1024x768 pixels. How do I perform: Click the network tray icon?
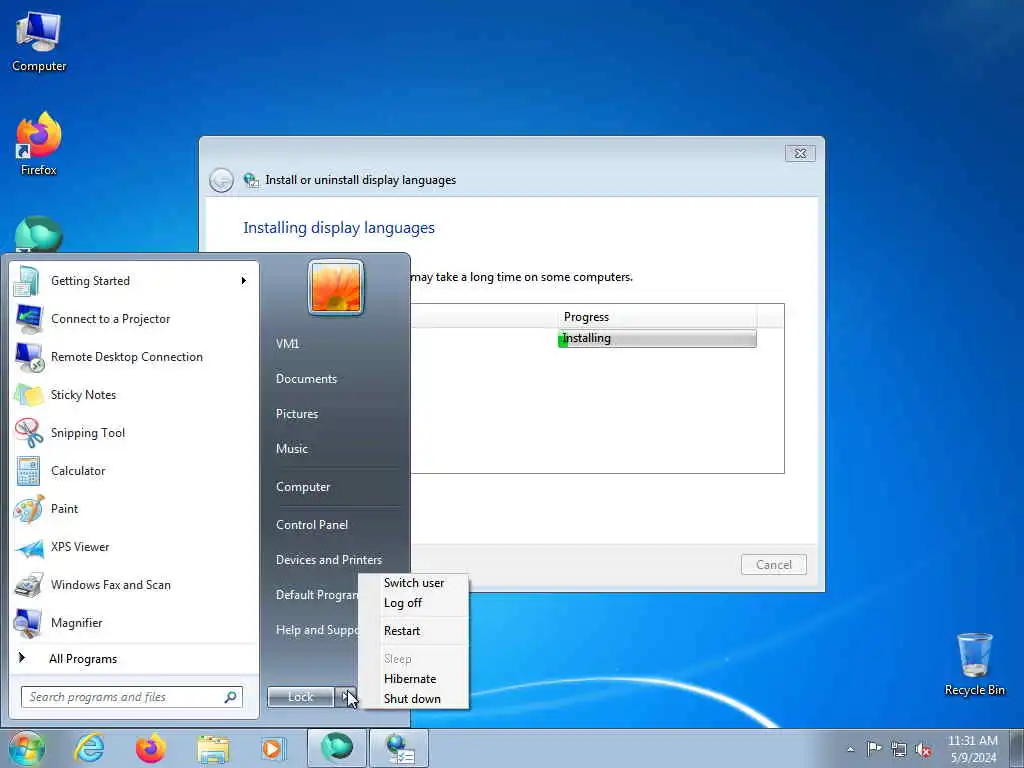point(899,749)
